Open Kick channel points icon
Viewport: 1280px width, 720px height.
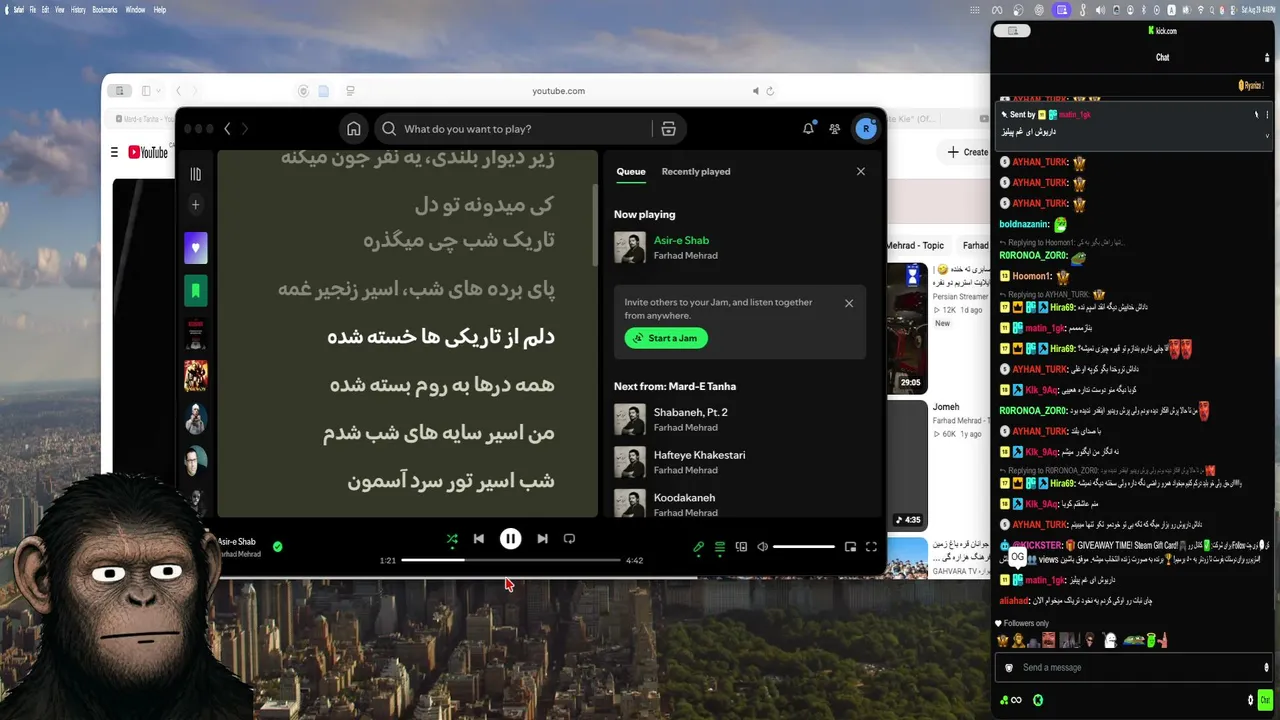1011,700
